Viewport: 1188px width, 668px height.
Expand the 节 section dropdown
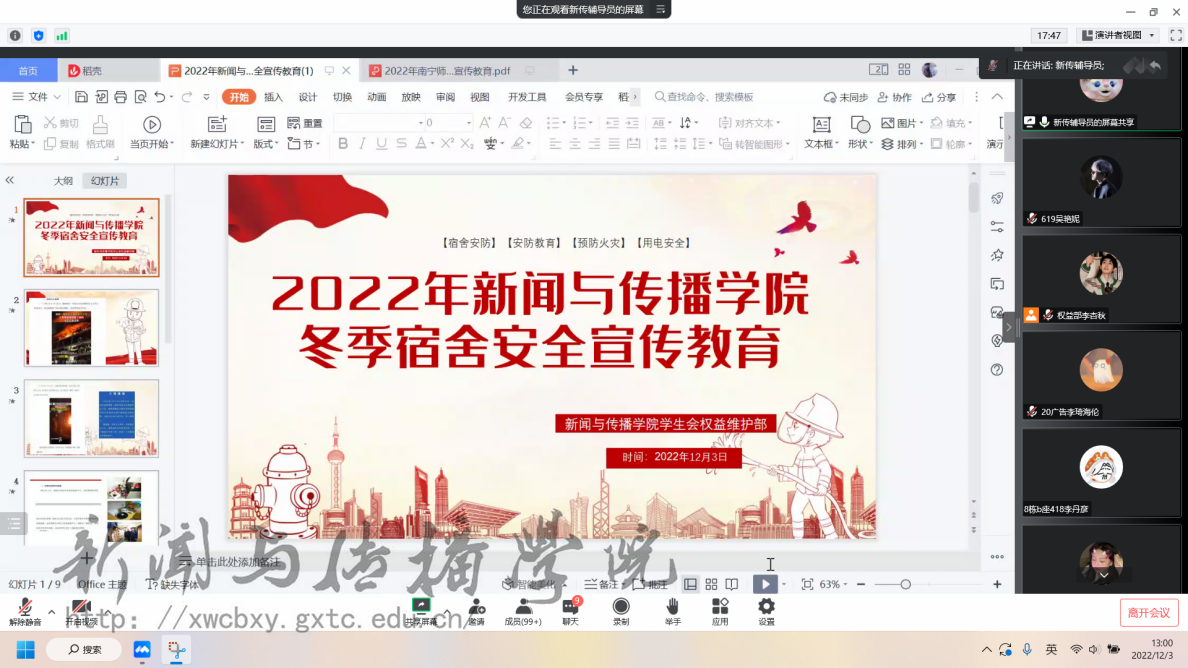pos(317,144)
